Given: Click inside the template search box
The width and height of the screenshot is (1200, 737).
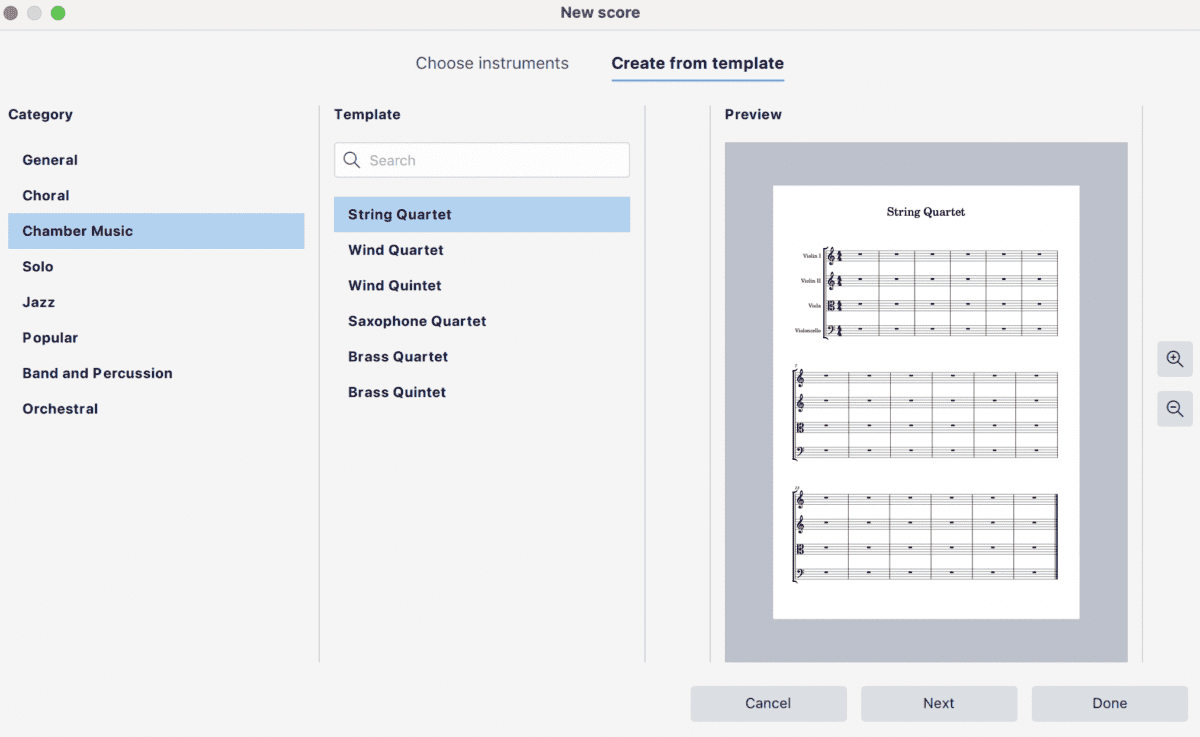Looking at the screenshot, I should point(481,160).
